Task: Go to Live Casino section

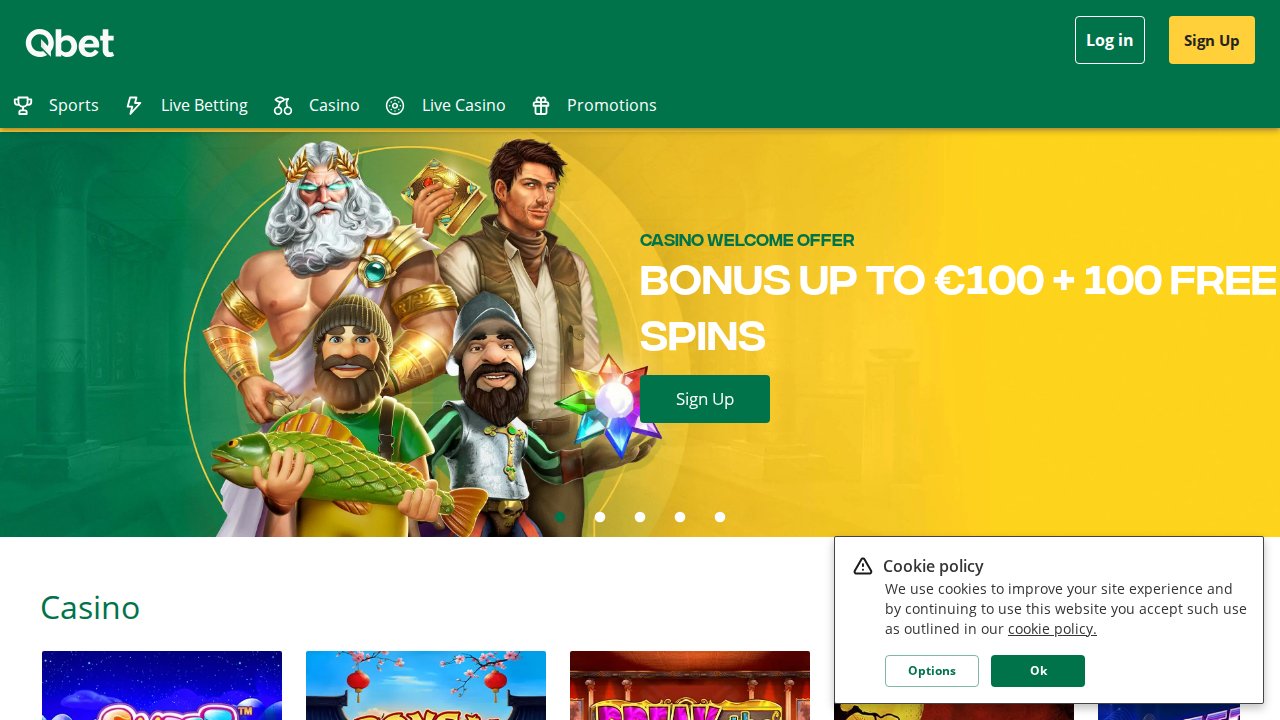Action: 446,105
